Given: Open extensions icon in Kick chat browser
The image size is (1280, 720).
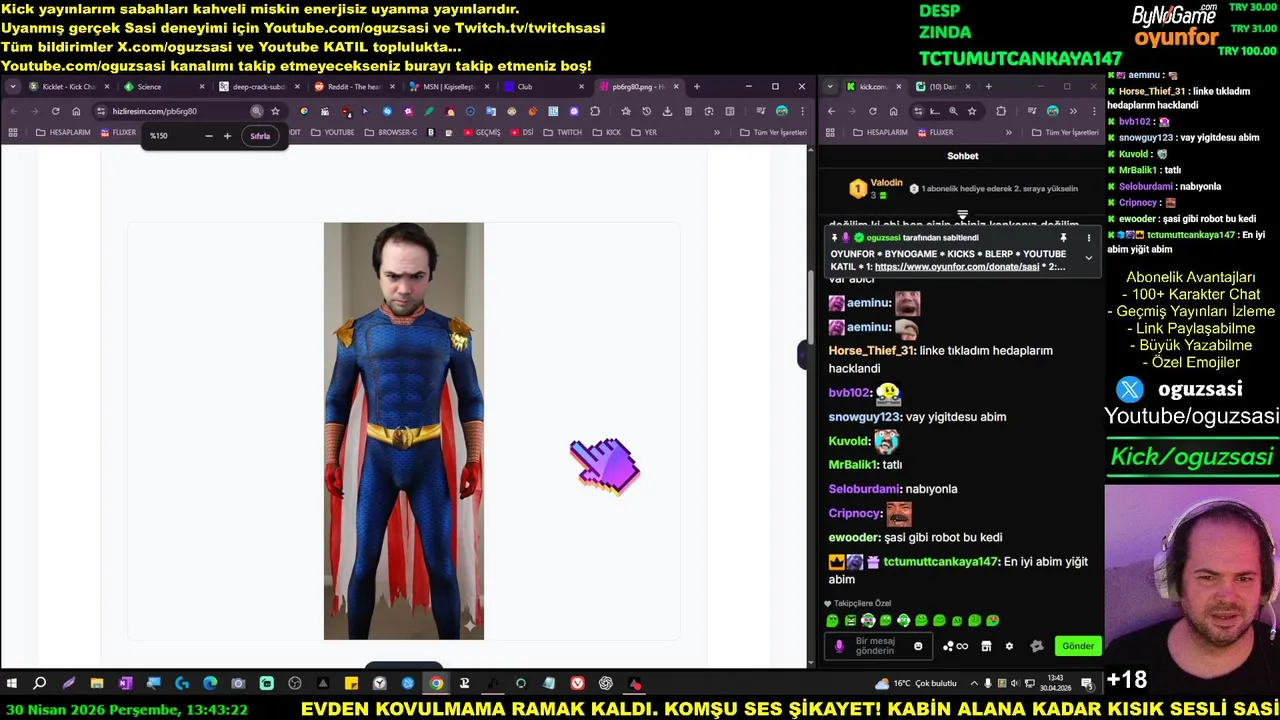Looking at the screenshot, I should pos(1001,111).
